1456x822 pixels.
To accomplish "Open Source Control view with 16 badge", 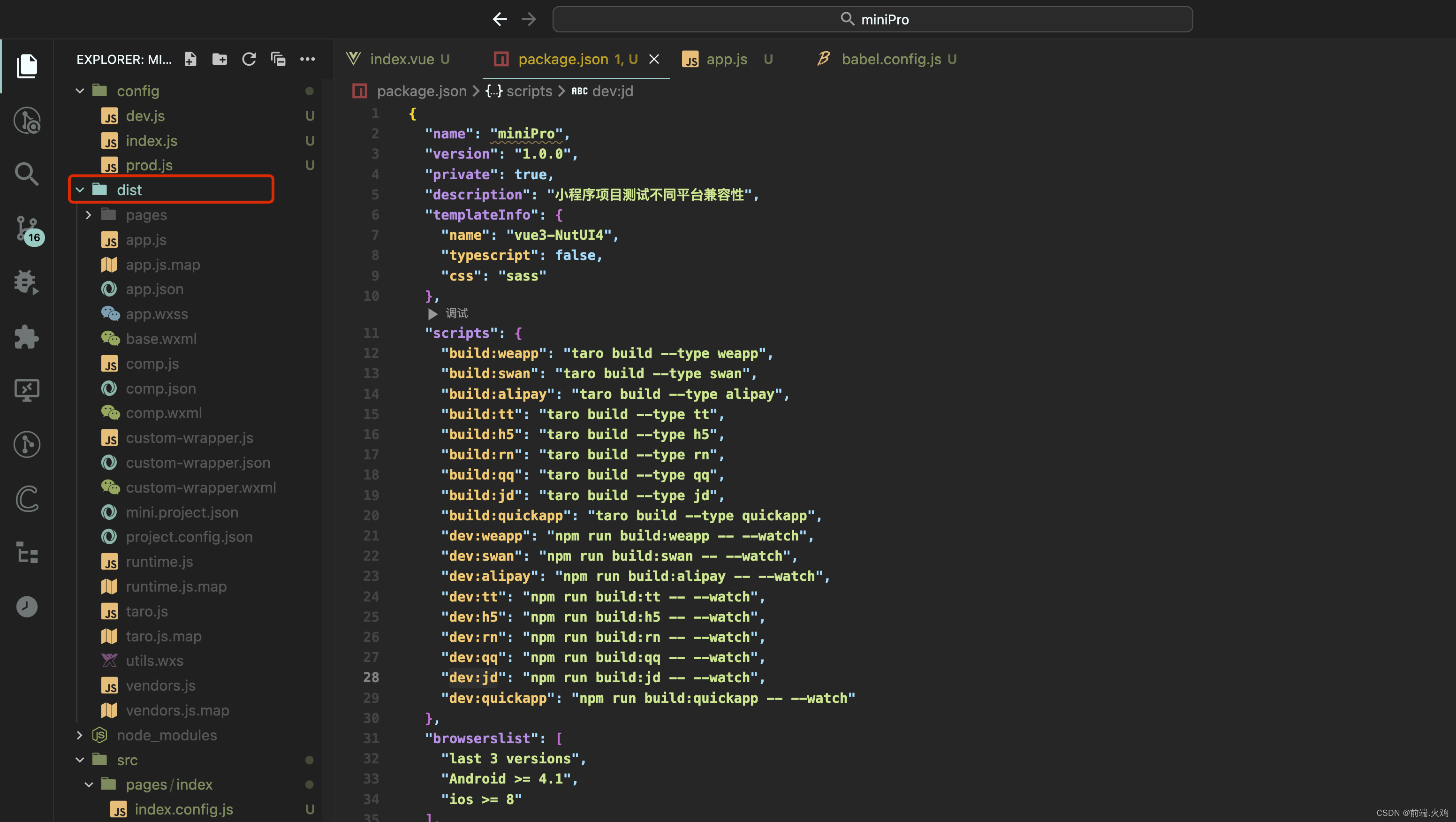I will point(27,228).
